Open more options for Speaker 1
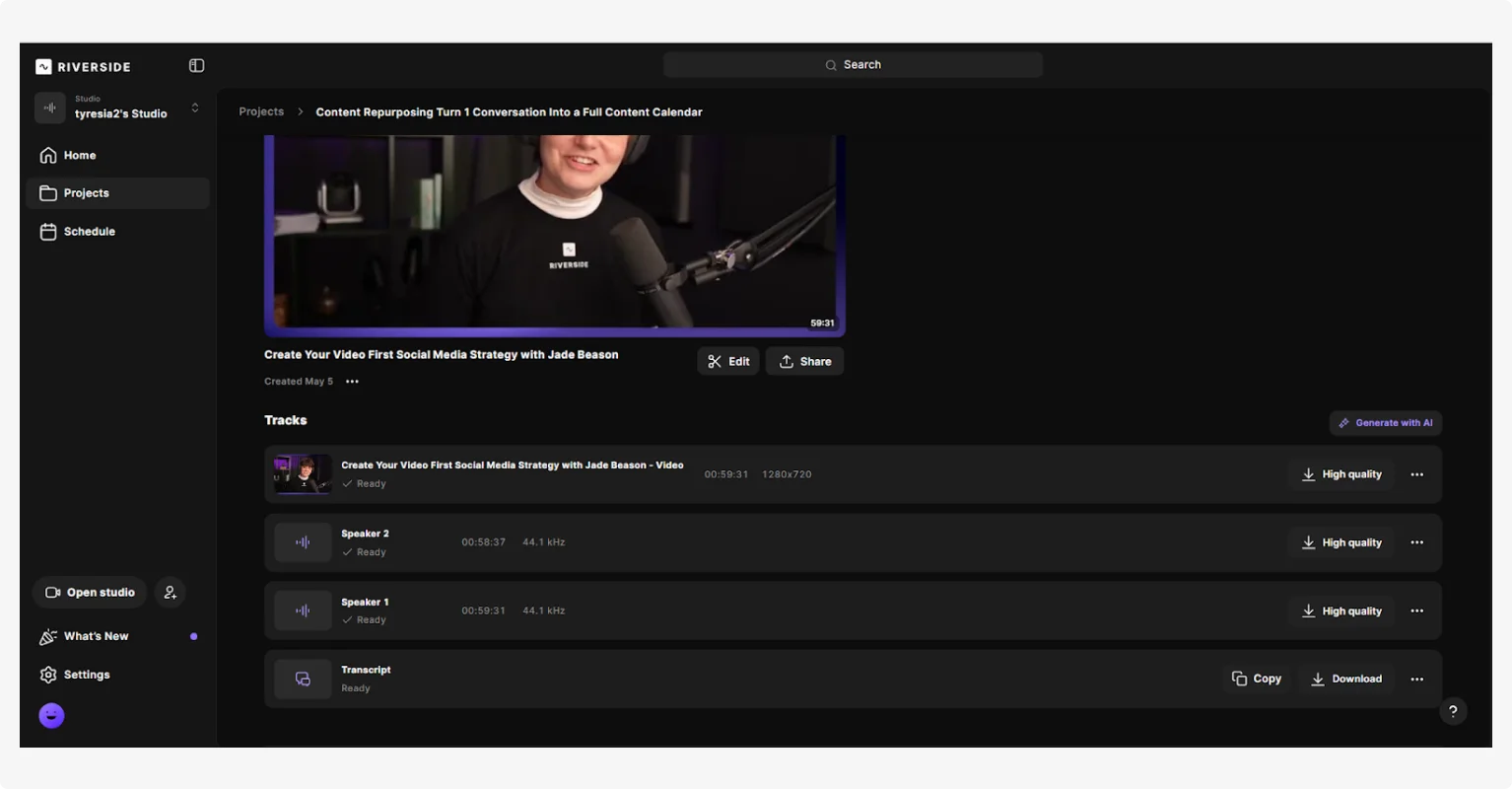The image size is (1512, 789). [1417, 611]
